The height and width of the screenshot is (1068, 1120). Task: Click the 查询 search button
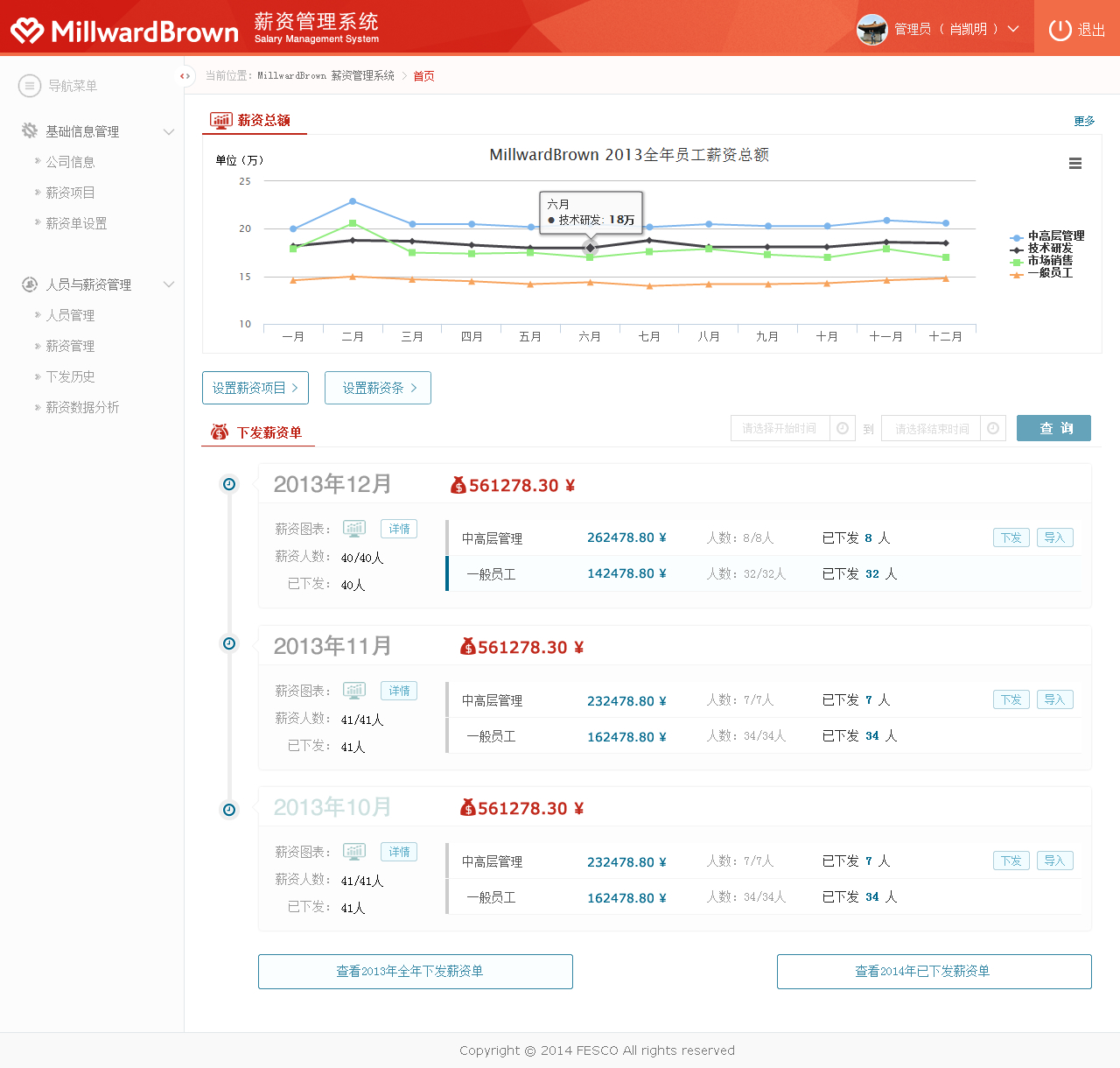click(1053, 428)
